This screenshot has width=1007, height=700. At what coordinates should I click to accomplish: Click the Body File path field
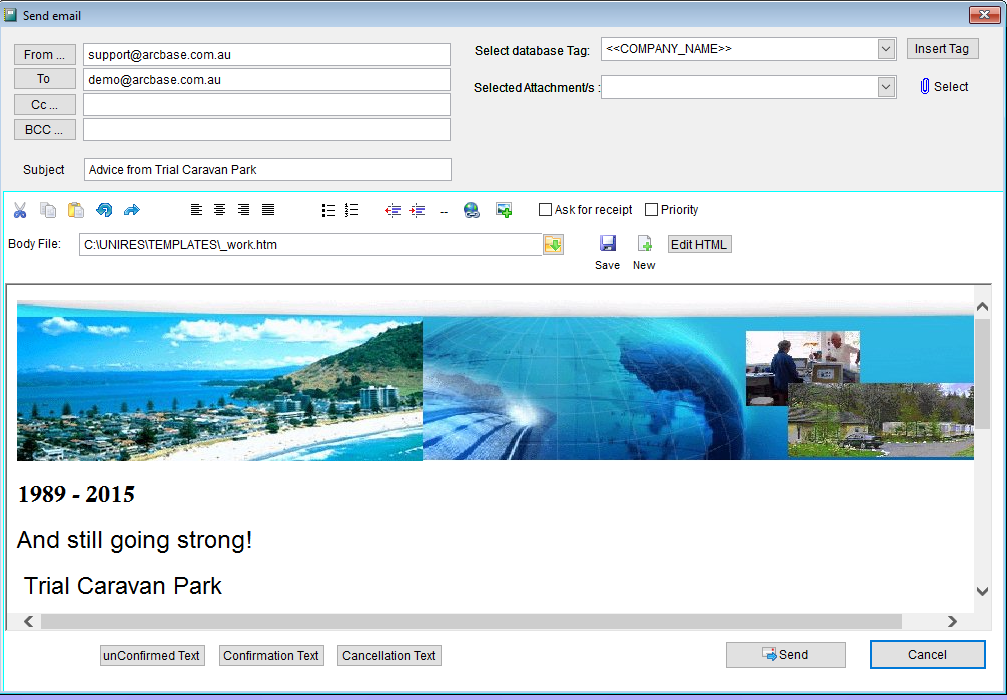[311, 245]
